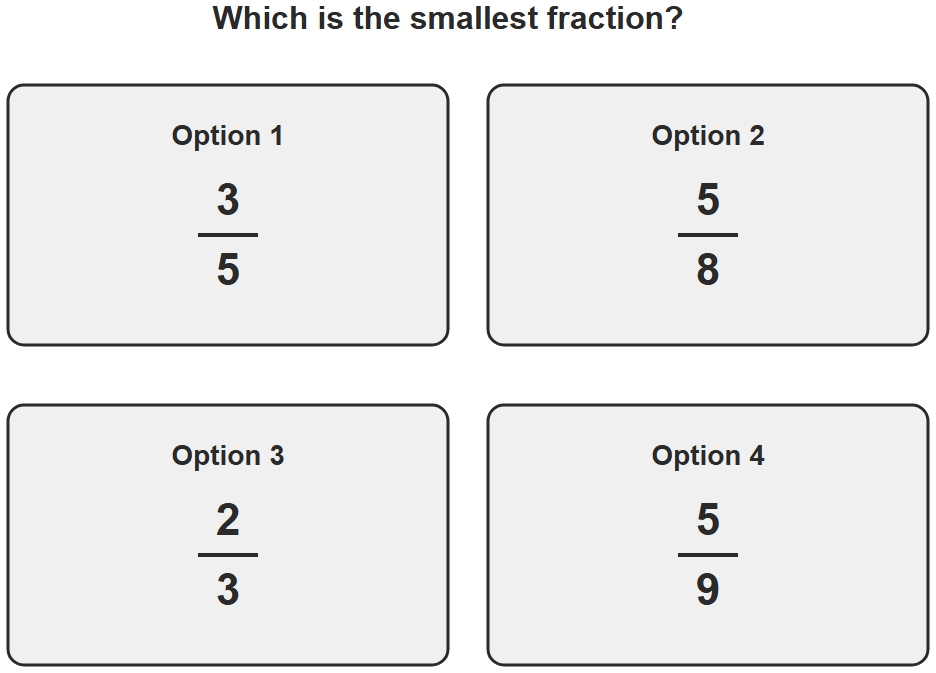The image size is (936, 673).
Task: Click numerator 3 in Option 1
Action: click(x=228, y=199)
